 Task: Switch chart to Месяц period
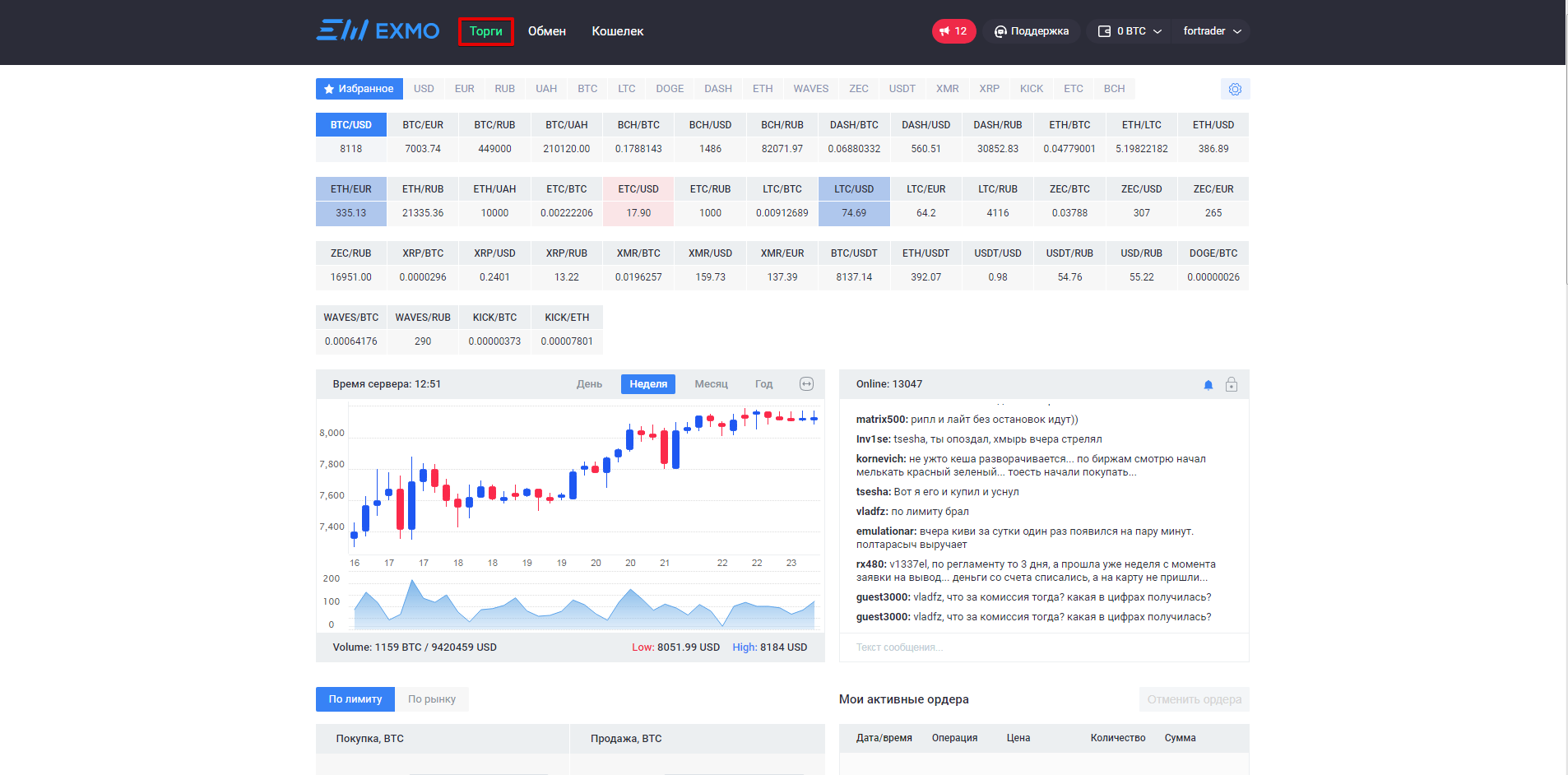click(x=711, y=384)
